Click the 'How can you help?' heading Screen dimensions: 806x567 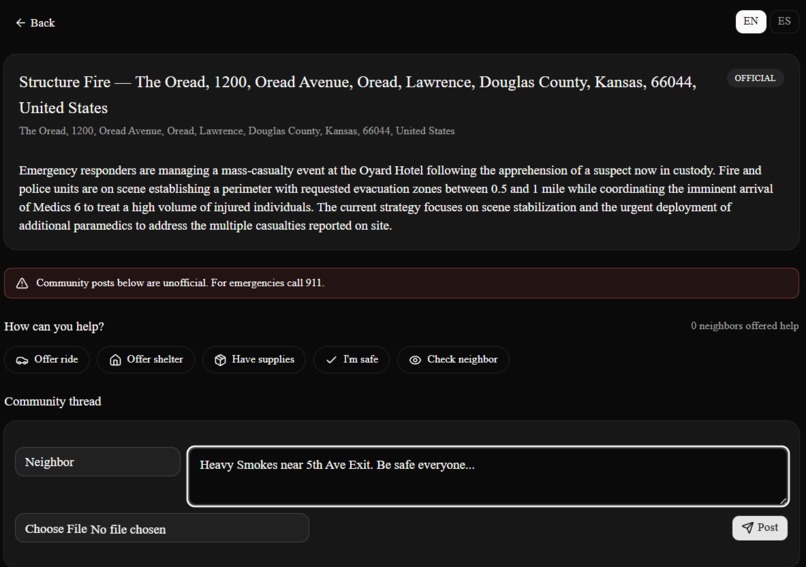coord(54,326)
